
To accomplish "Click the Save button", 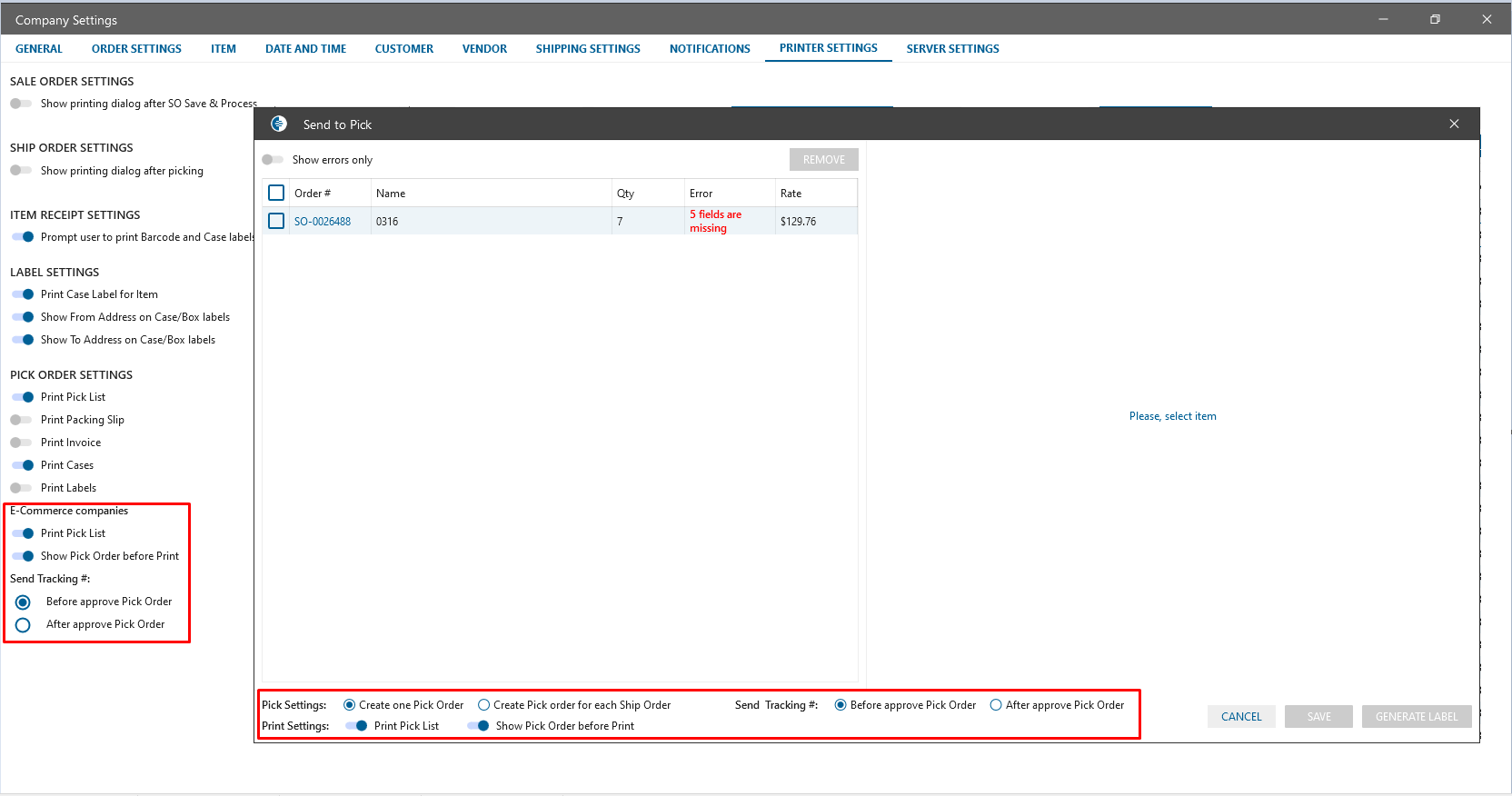I will tap(1318, 717).
